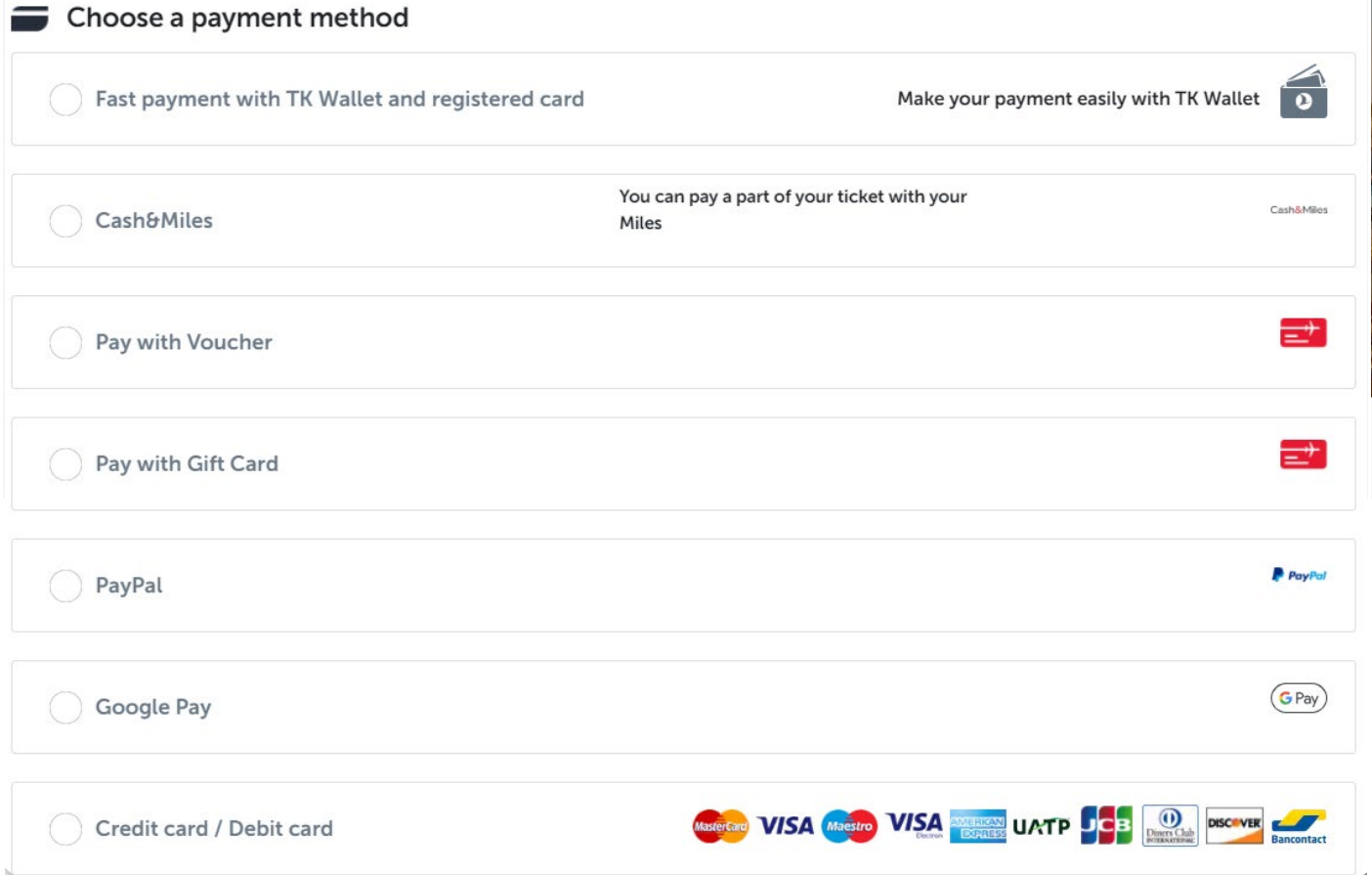This screenshot has width=1372, height=875.
Task: Select the Cash&Miles payment option
Action: 64,221
